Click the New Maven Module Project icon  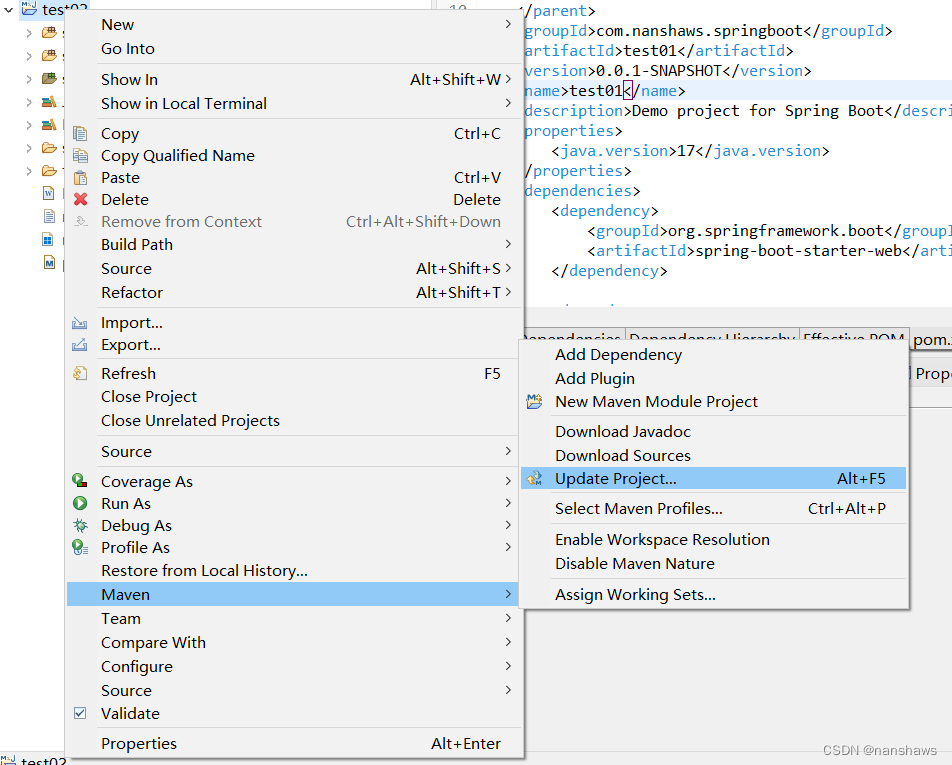[533, 400]
